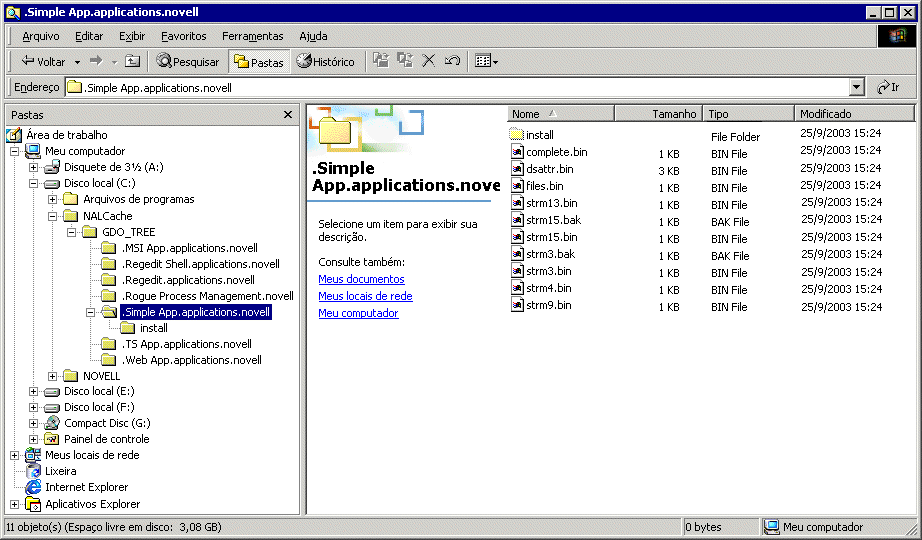Toggle the Pastas folders pane button
This screenshot has height=540, width=922.
coord(258,61)
